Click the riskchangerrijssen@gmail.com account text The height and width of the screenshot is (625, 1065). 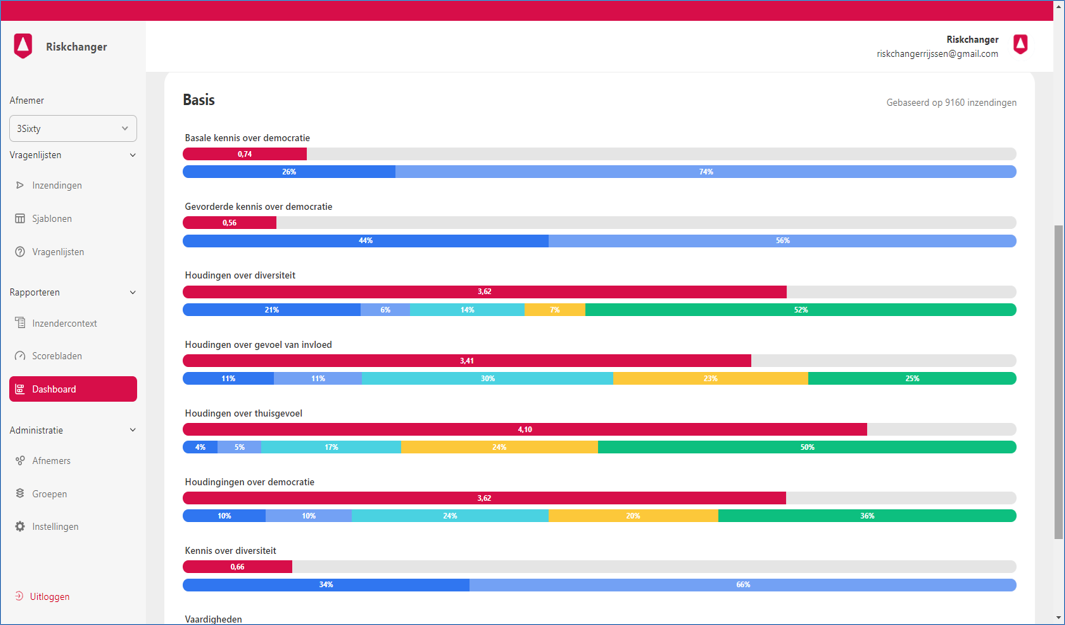937,54
